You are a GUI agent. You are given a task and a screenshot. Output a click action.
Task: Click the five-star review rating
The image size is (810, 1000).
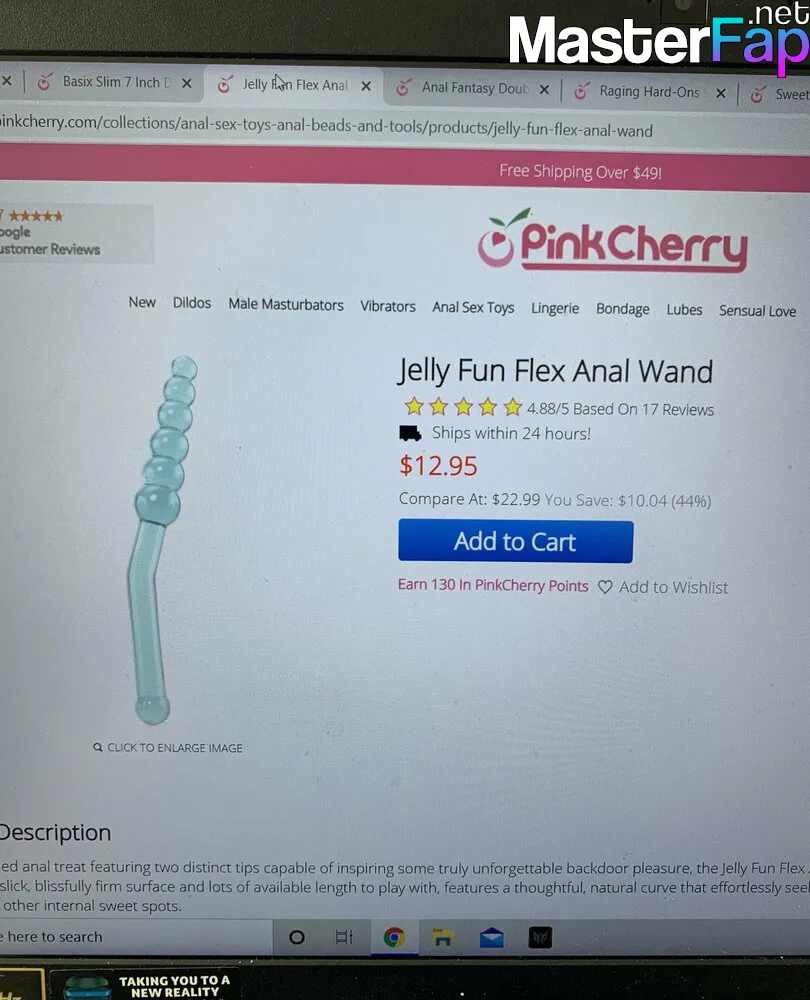[463, 406]
